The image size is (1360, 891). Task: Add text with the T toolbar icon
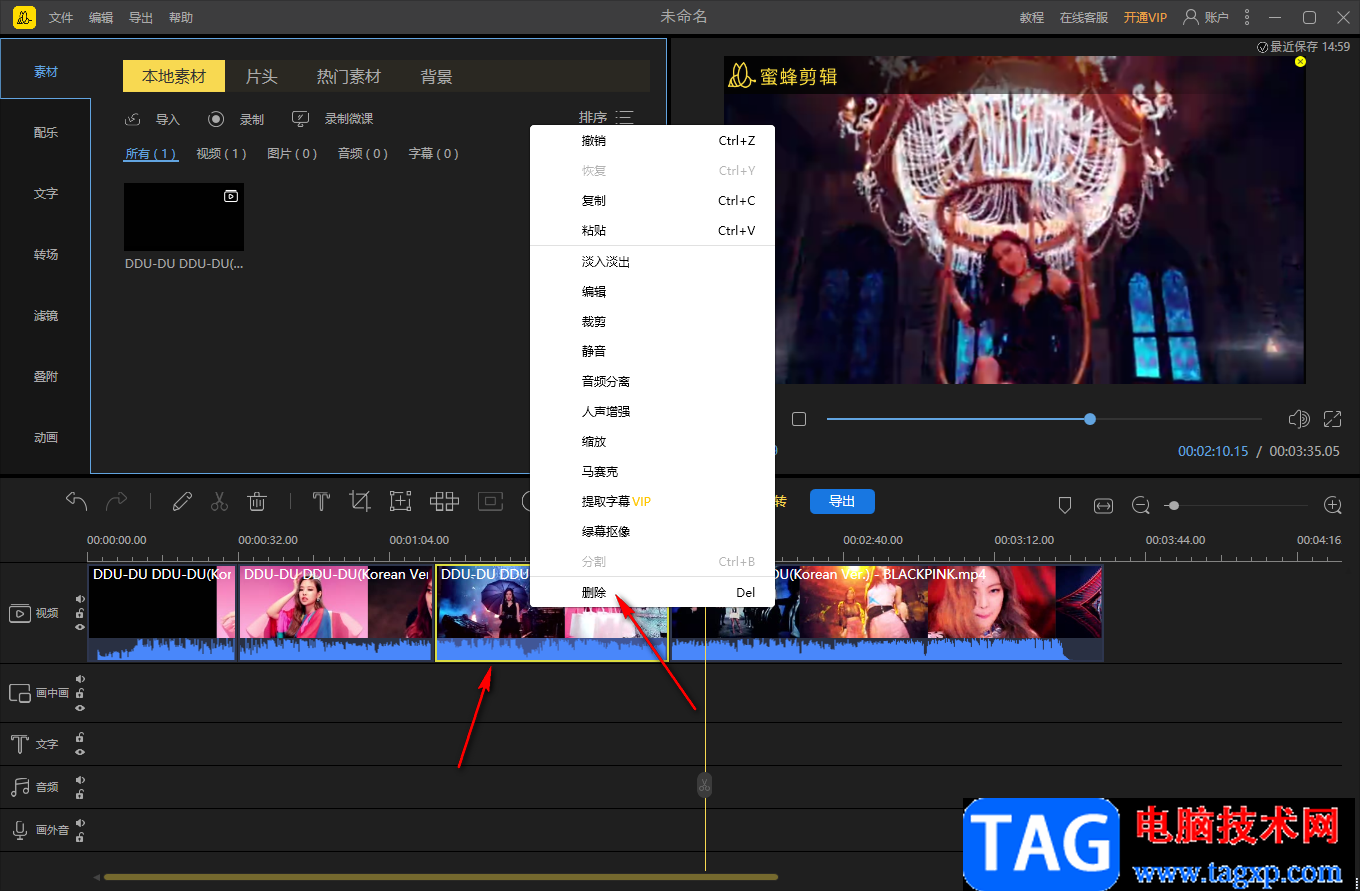[321, 501]
